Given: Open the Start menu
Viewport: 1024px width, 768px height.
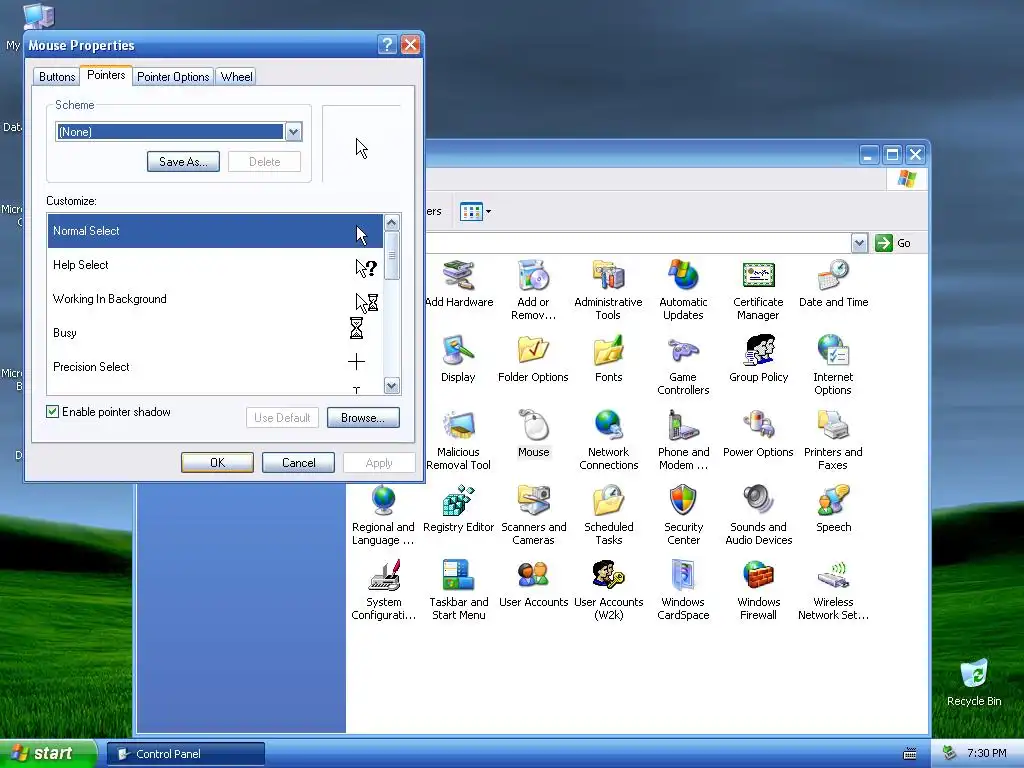Looking at the screenshot, I should (x=47, y=754).
